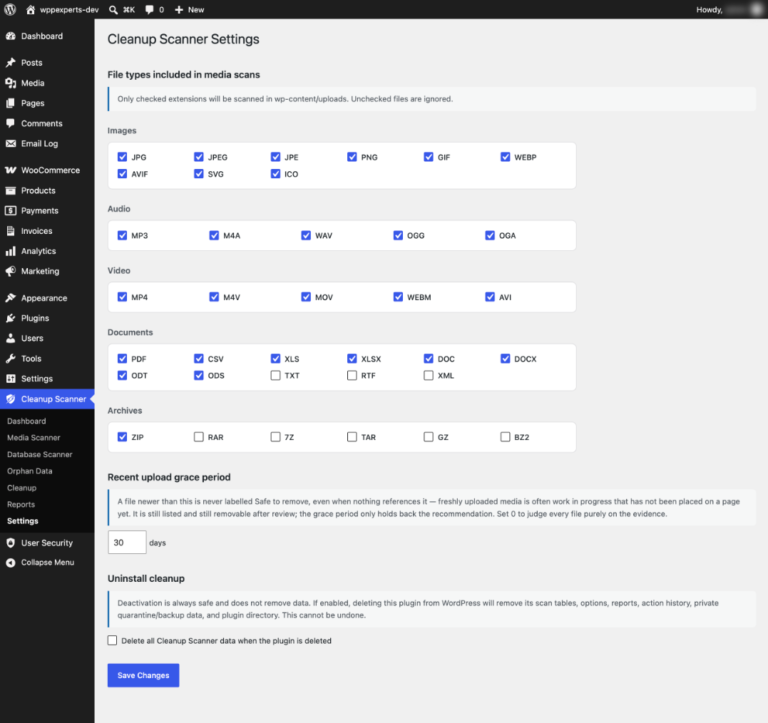Open Cleanup submenu item
The height and width of the screenshot is (723, 768).
pos(22,487)
